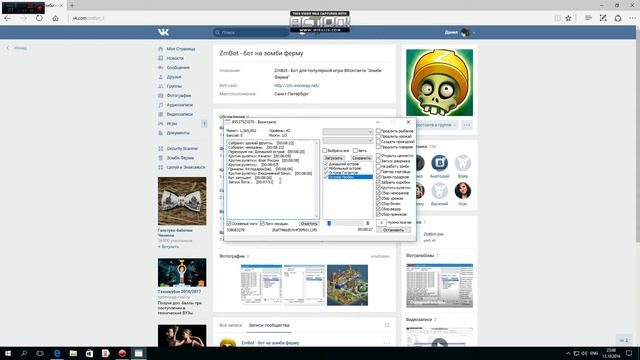Open first dropdown in bot window

point(348,132)
